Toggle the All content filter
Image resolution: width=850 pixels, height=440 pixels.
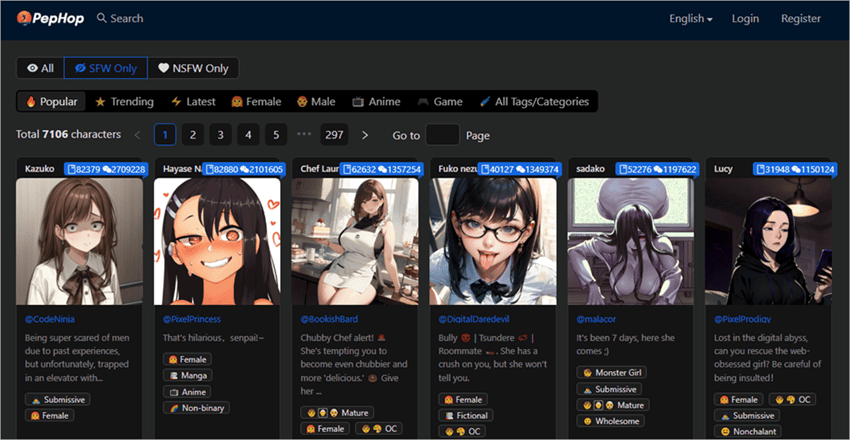click(40, 68)
